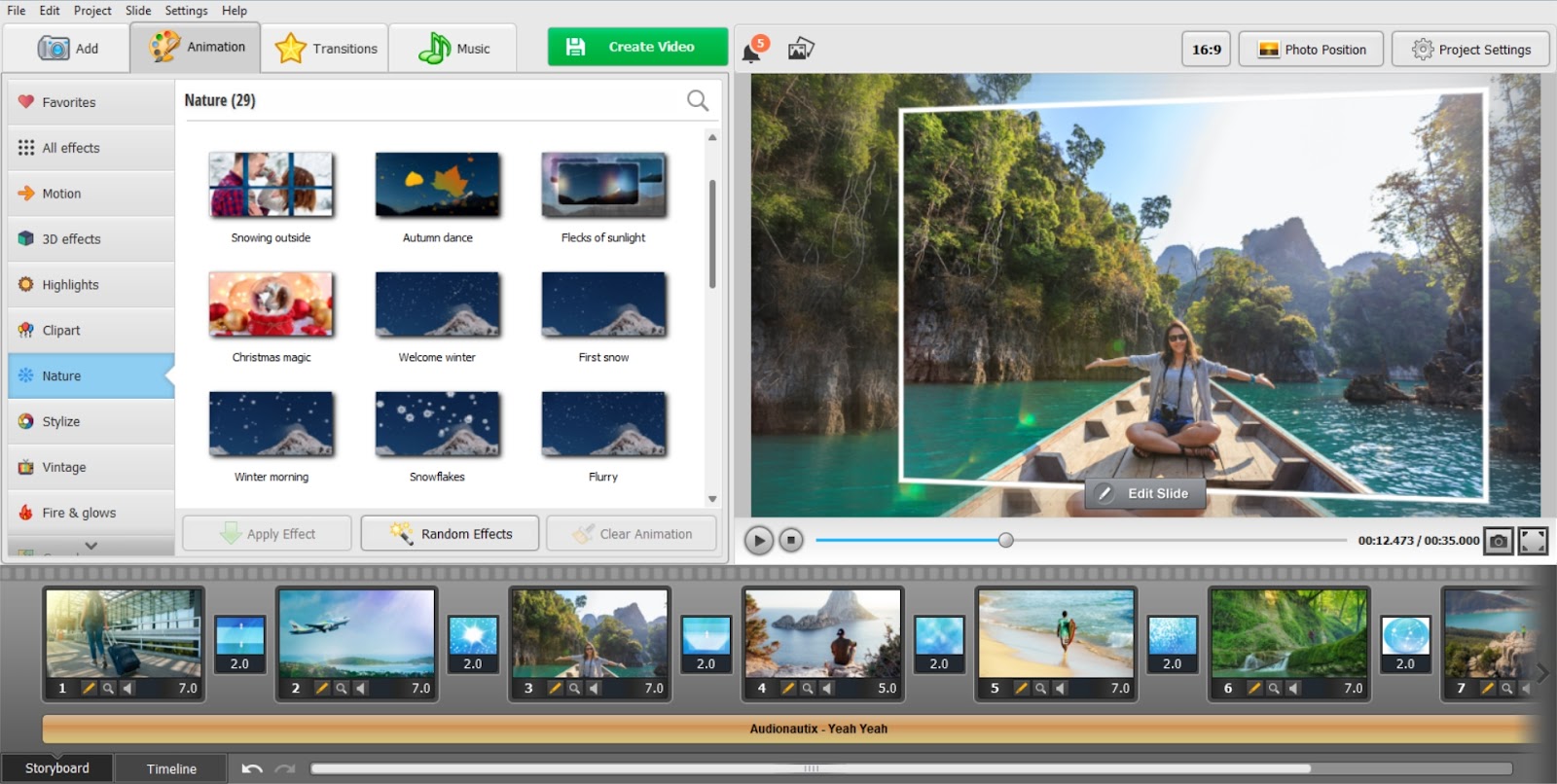Click the Clear Animation button
The image size is (1557, 784).
pyautogui.click(x=632, y=533)
